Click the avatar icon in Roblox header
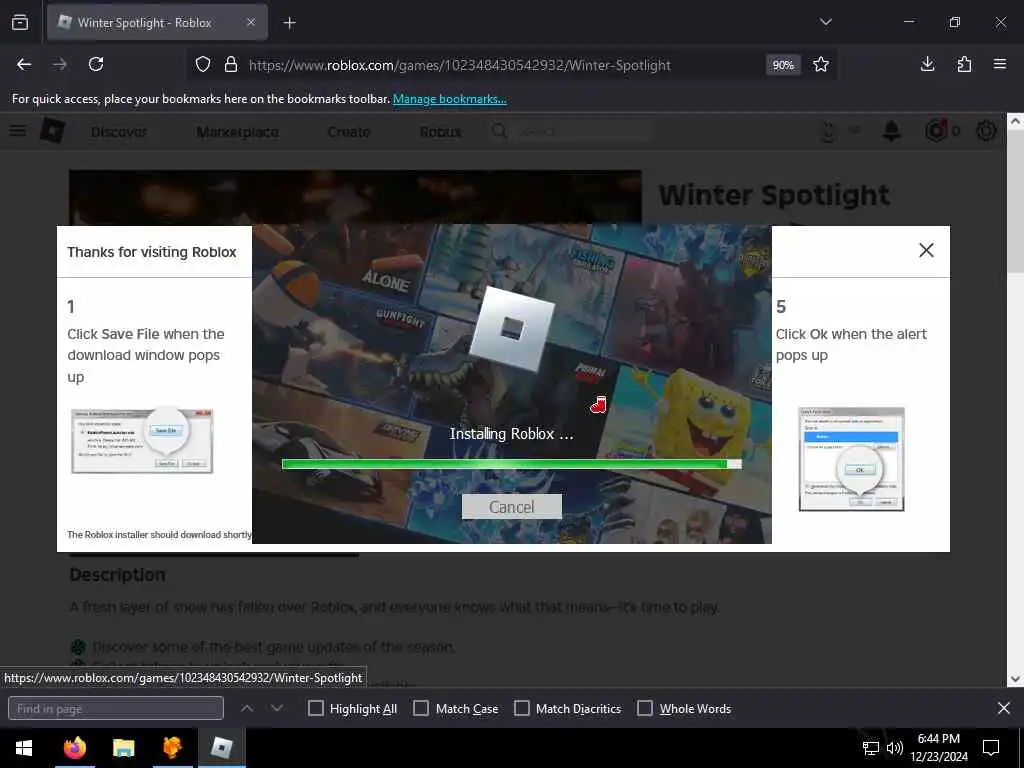Screen dimensions: 1024x768 [x=828, y=131]
